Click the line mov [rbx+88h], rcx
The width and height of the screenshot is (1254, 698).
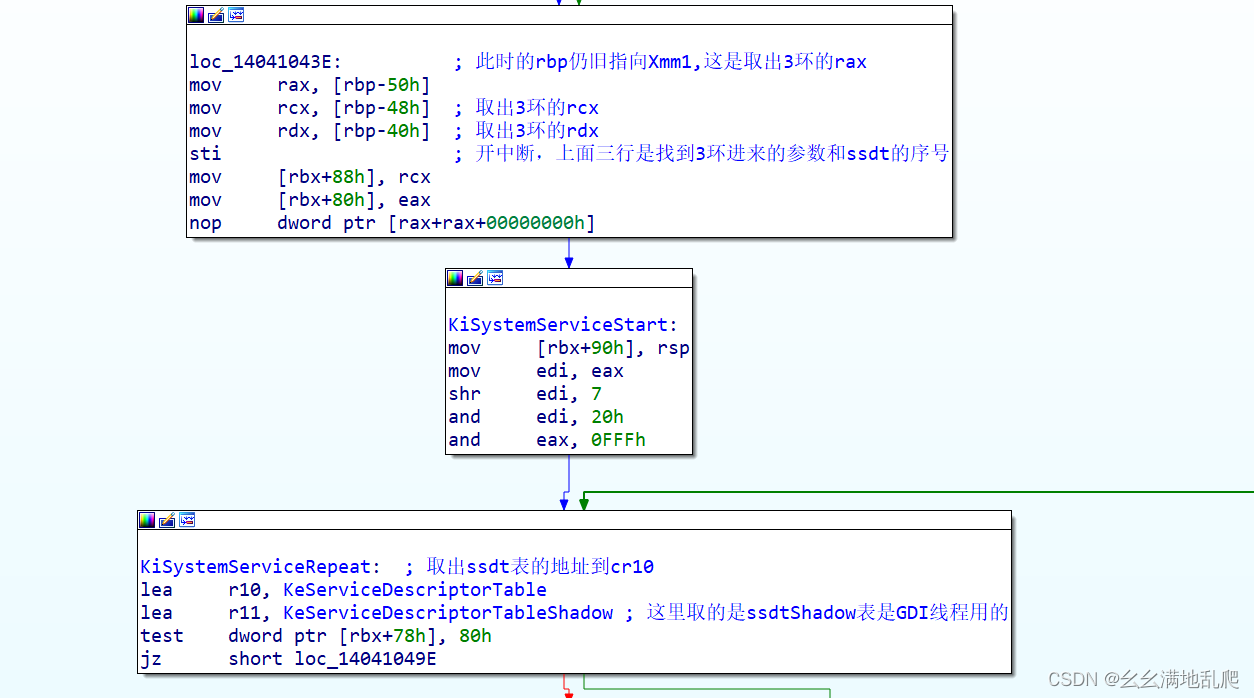[x=310, y=177]
